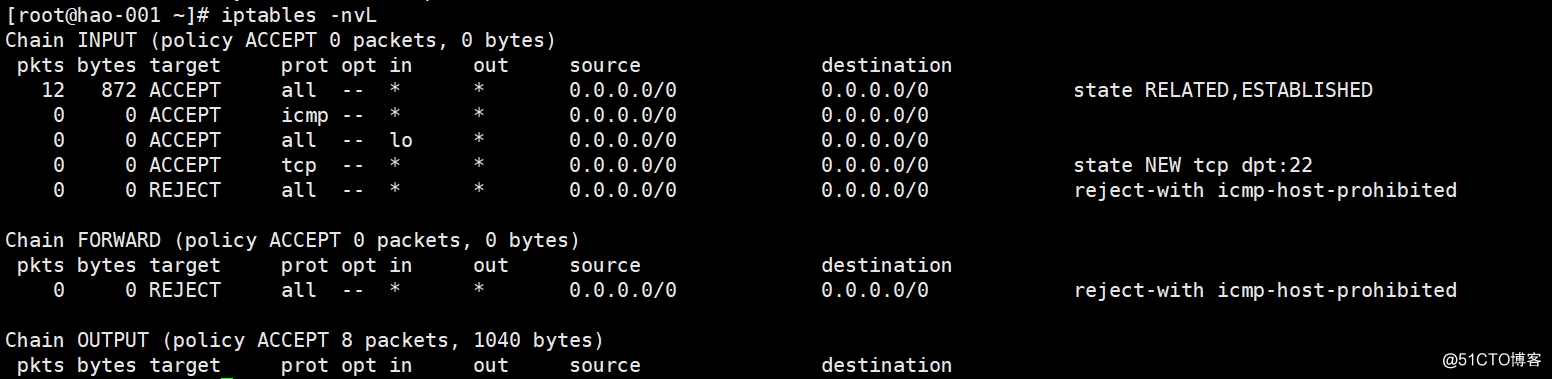Screen dimensions: 1552x379
Task: Click the 'prot' header under Chain FORWARD
Action: pos(305,266)
